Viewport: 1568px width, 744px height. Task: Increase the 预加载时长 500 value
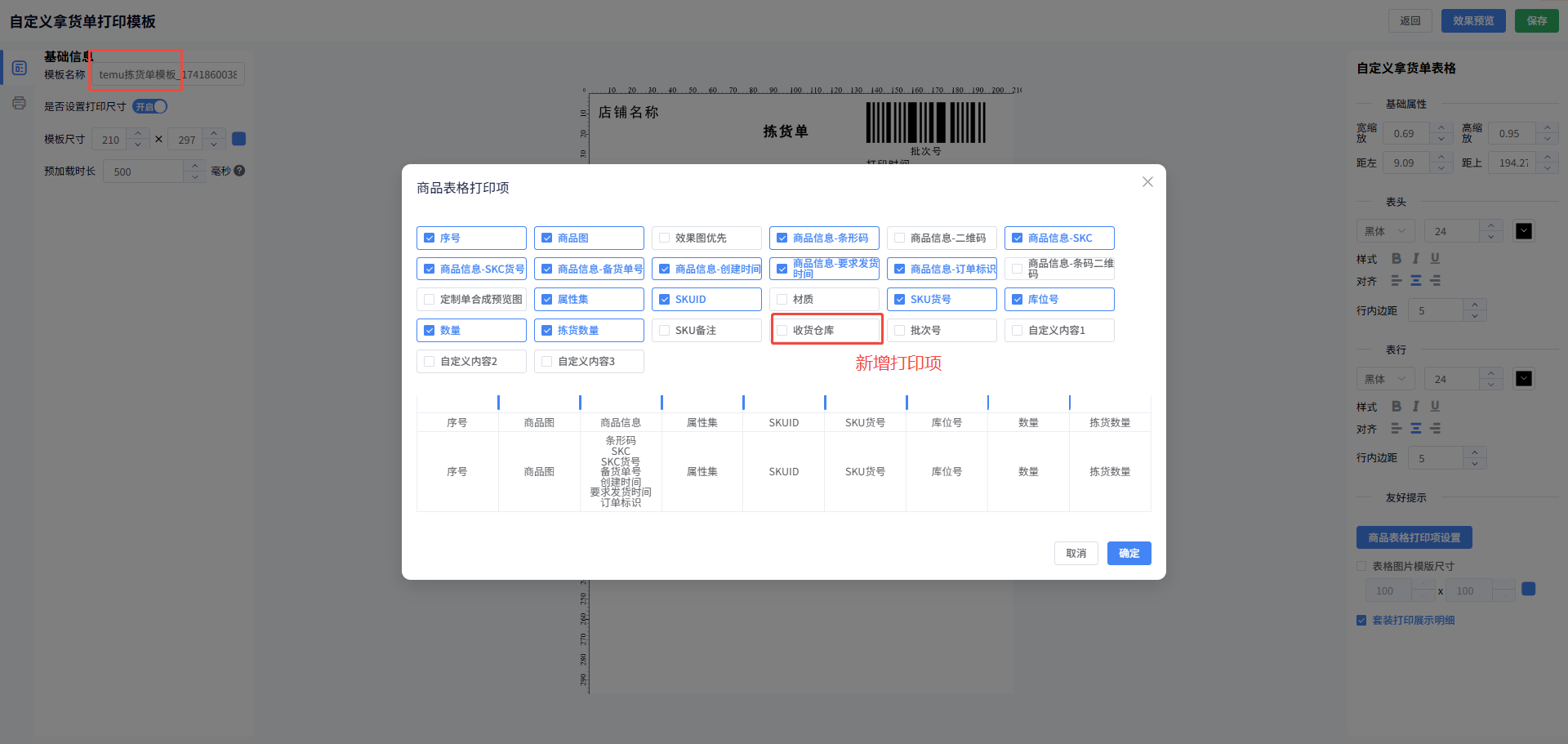(194, 166)
